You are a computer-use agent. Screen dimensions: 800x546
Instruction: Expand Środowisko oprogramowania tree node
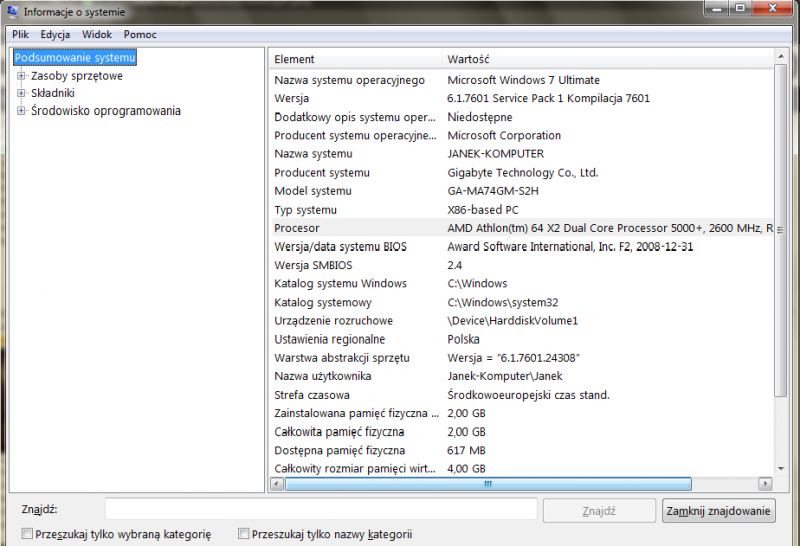21,110
